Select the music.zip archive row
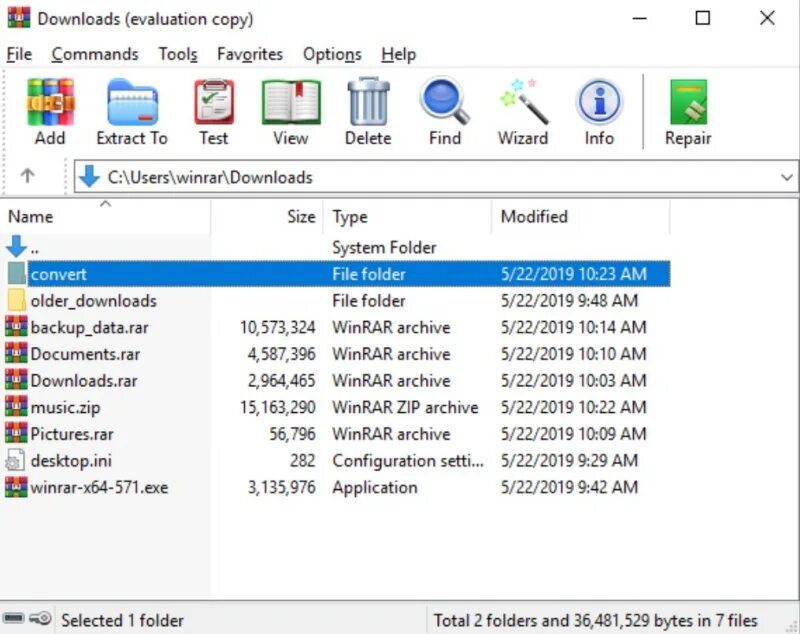 (x=337, y=407)
